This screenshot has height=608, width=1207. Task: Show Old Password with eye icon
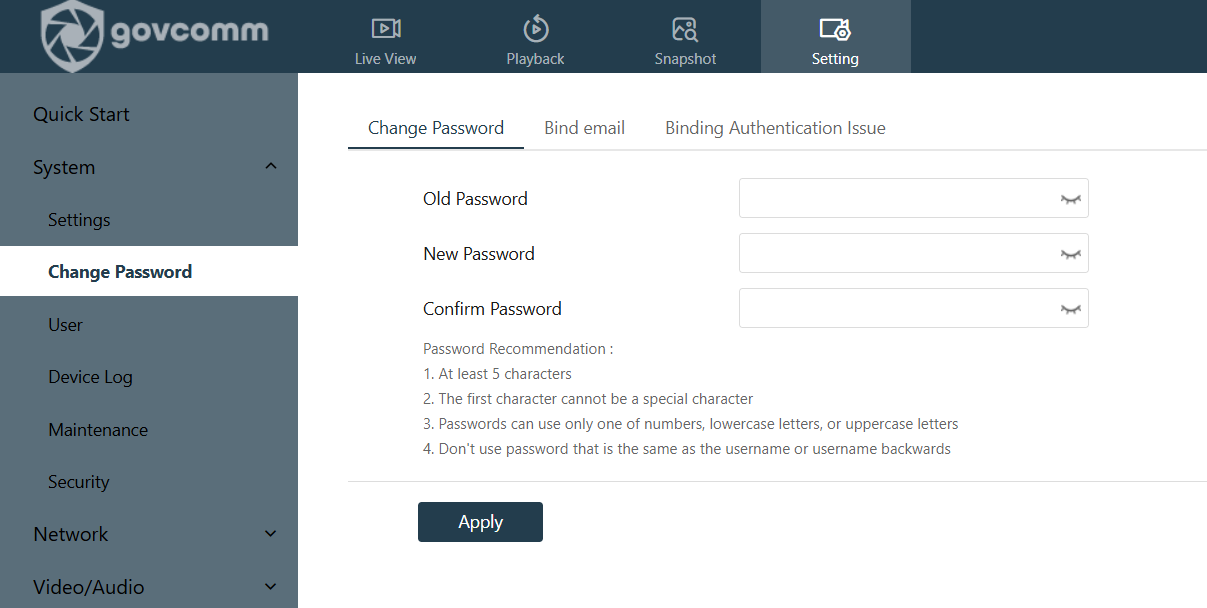tap(1071, 199)
